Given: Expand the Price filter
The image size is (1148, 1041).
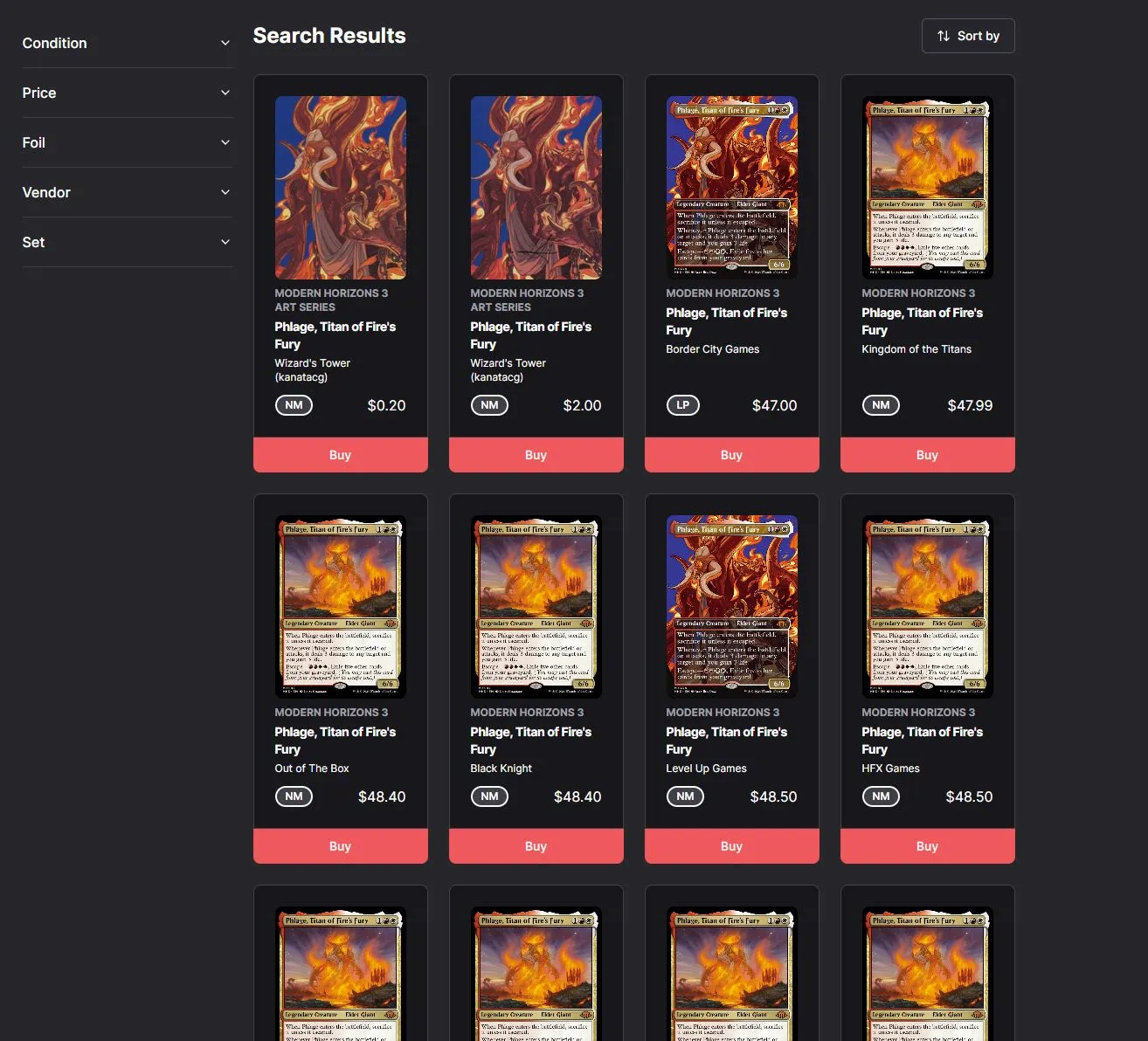Looking at the screenshot, I should 127,93.
